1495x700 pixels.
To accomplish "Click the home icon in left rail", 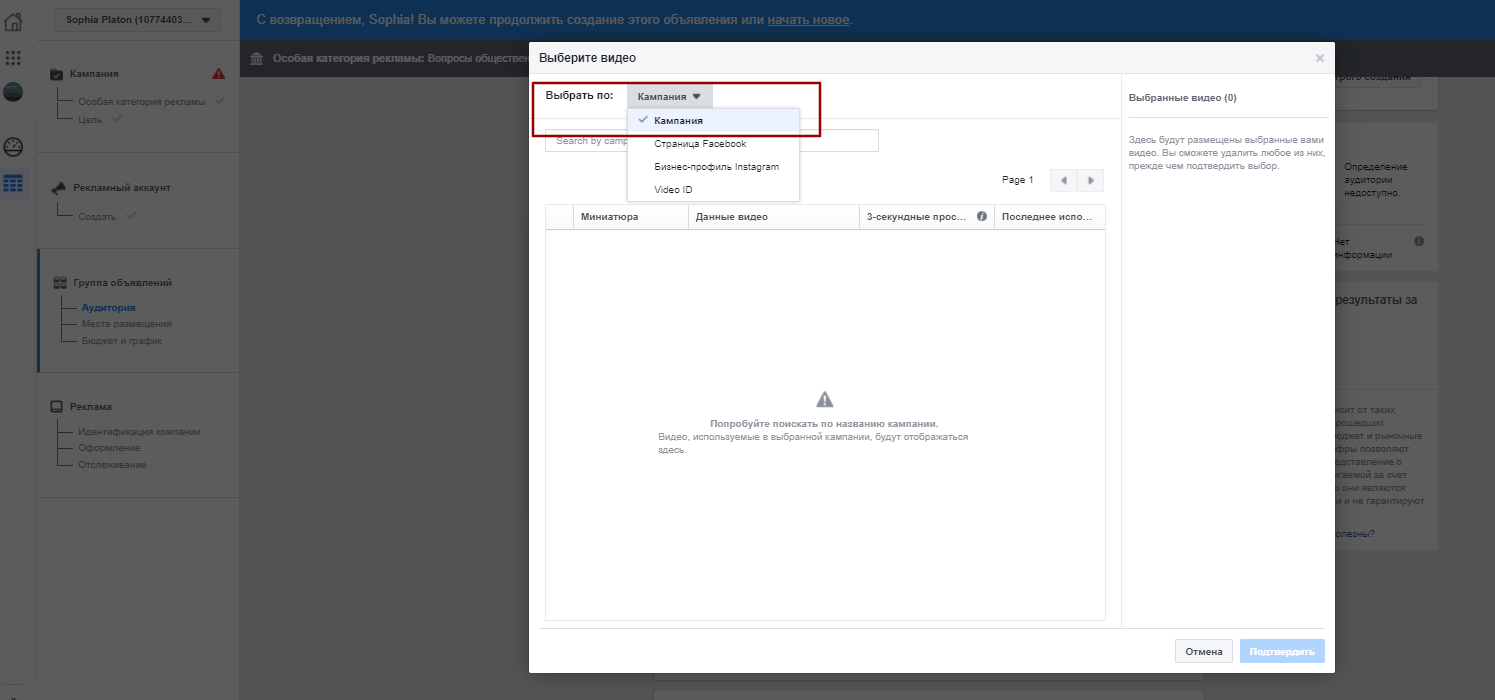I will coord(13,21).
